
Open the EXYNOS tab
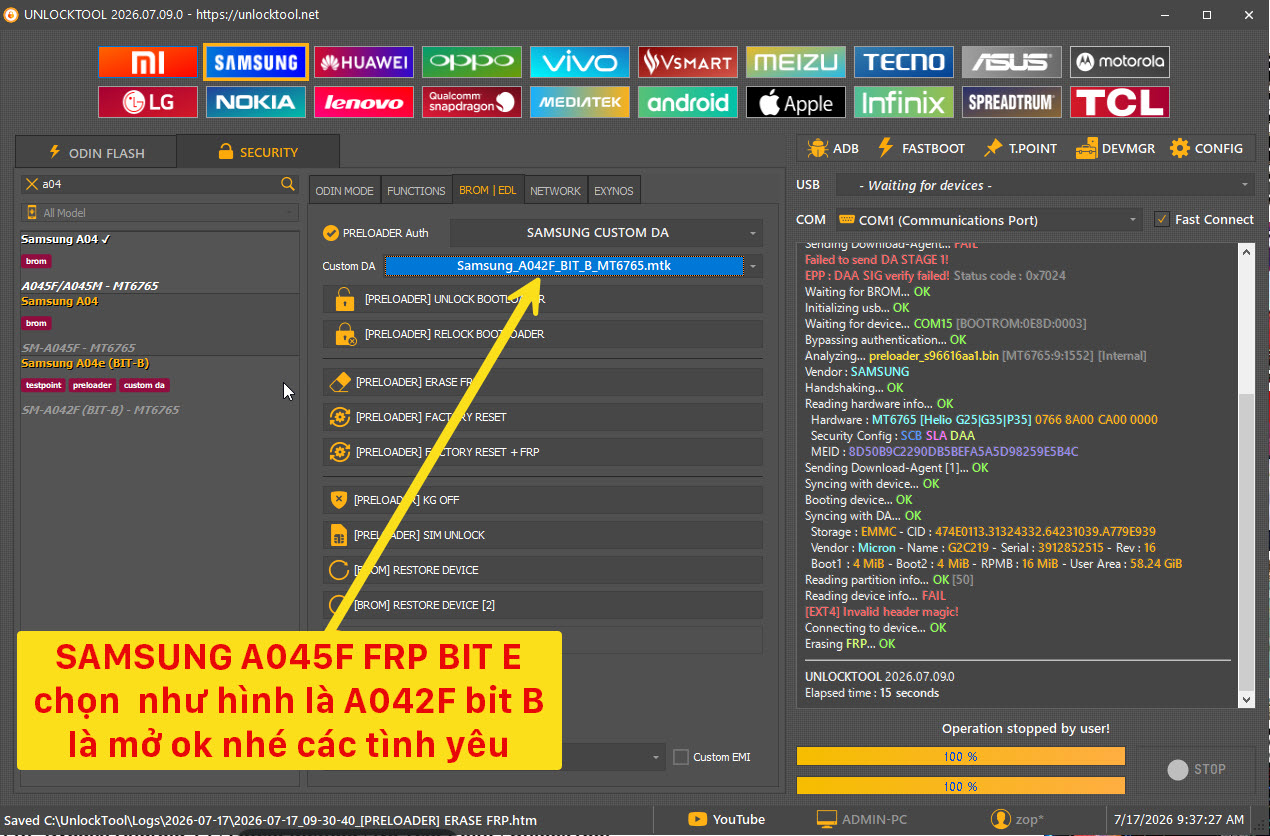[x=613, y=190]
